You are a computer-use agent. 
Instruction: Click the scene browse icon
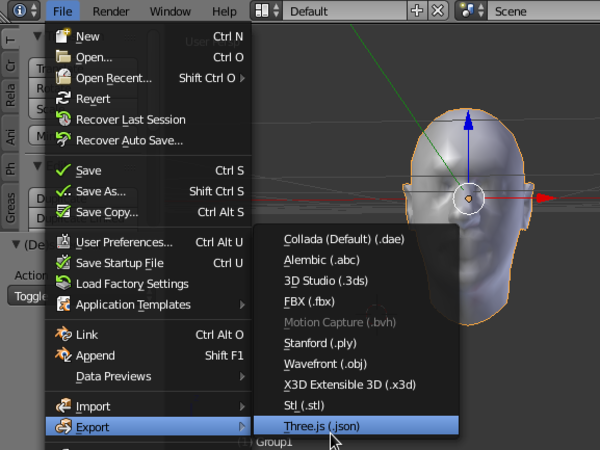pos(469,11)
